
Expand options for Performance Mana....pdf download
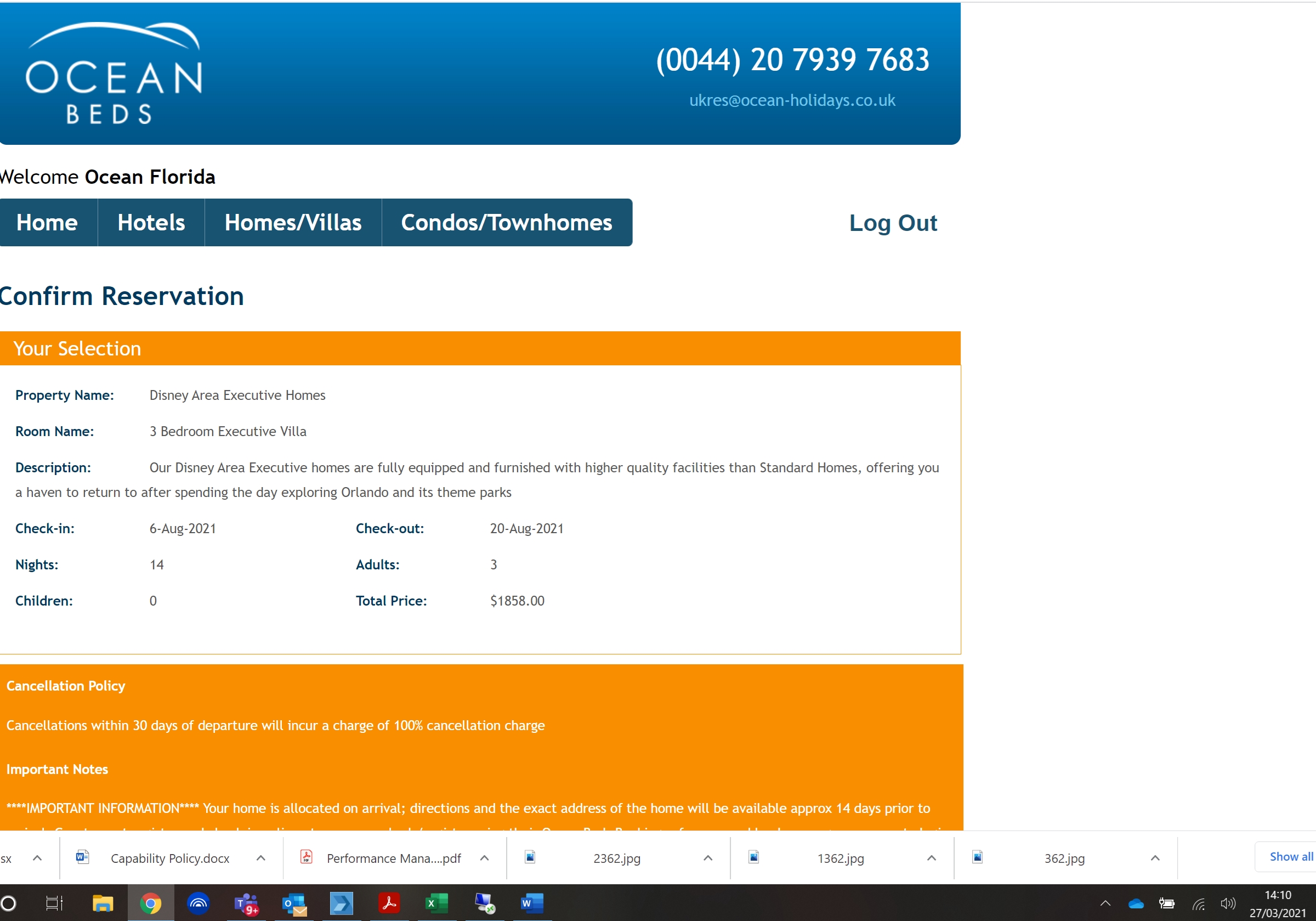tap(484, 858)
